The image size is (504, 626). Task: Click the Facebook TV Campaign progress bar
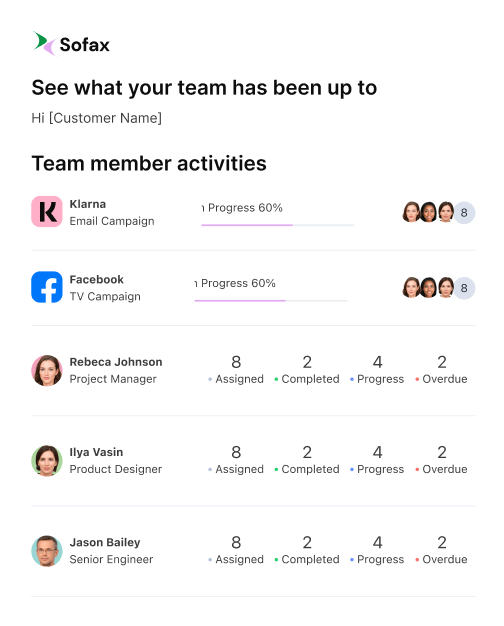[x=271, y=301]
